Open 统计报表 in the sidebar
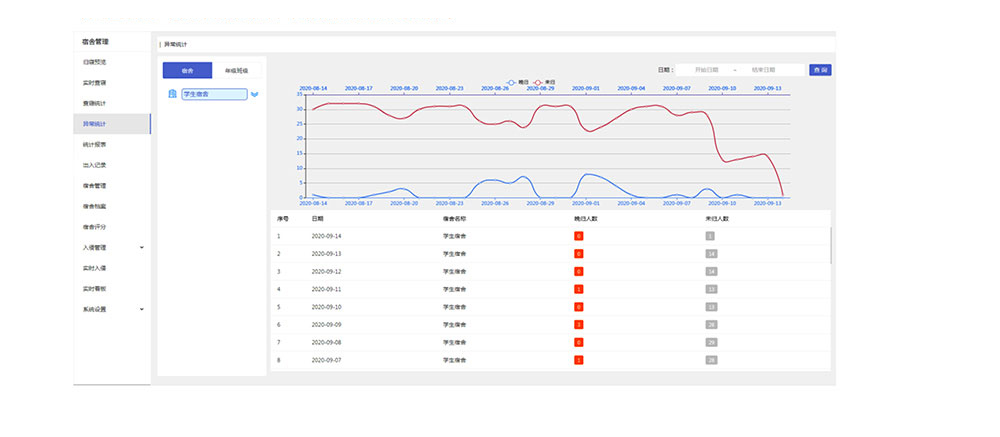The width and height of the screenshot is (1000, 437). click(95, 144)
